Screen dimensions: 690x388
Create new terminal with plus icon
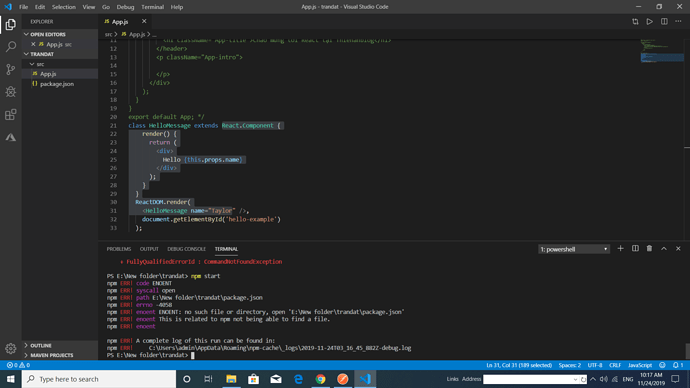tap(620, 249)
